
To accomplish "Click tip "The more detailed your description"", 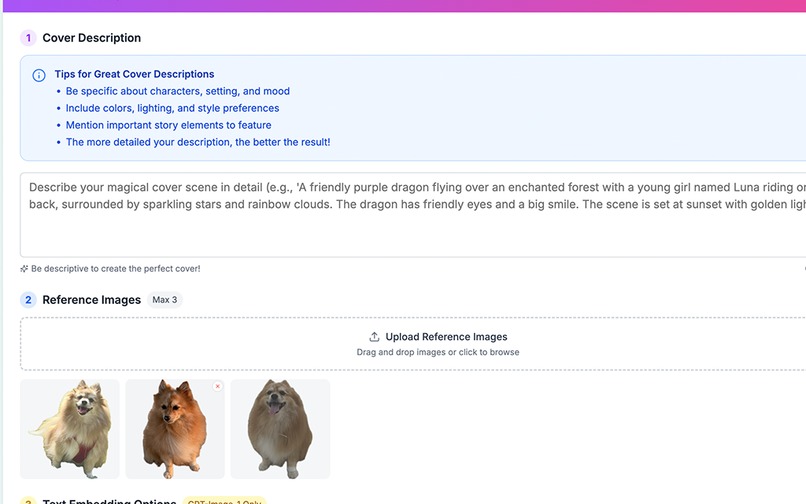I will [198, 142].
